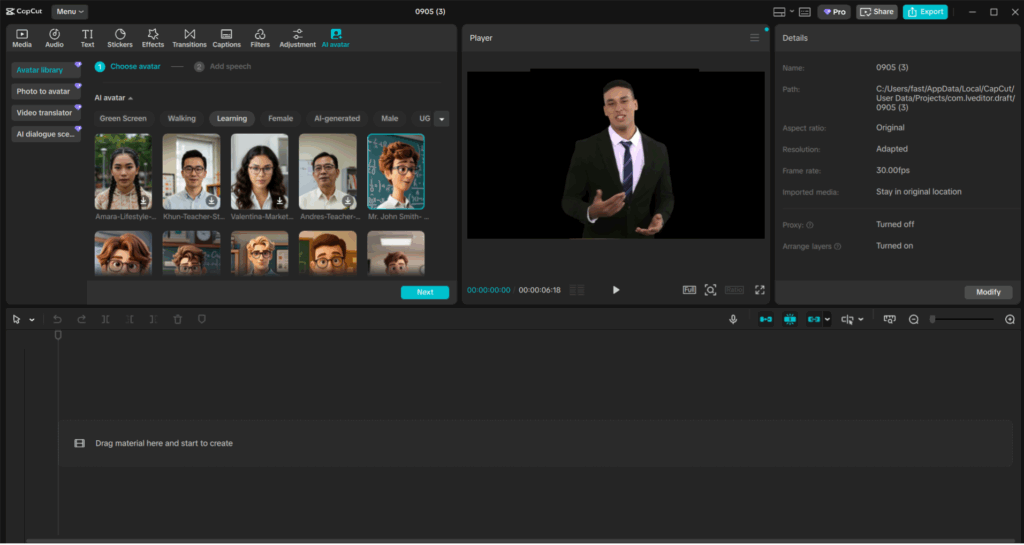1024x545 pixels.
Task: Click the Proxy info help icon
Action: tap(810, 225)
